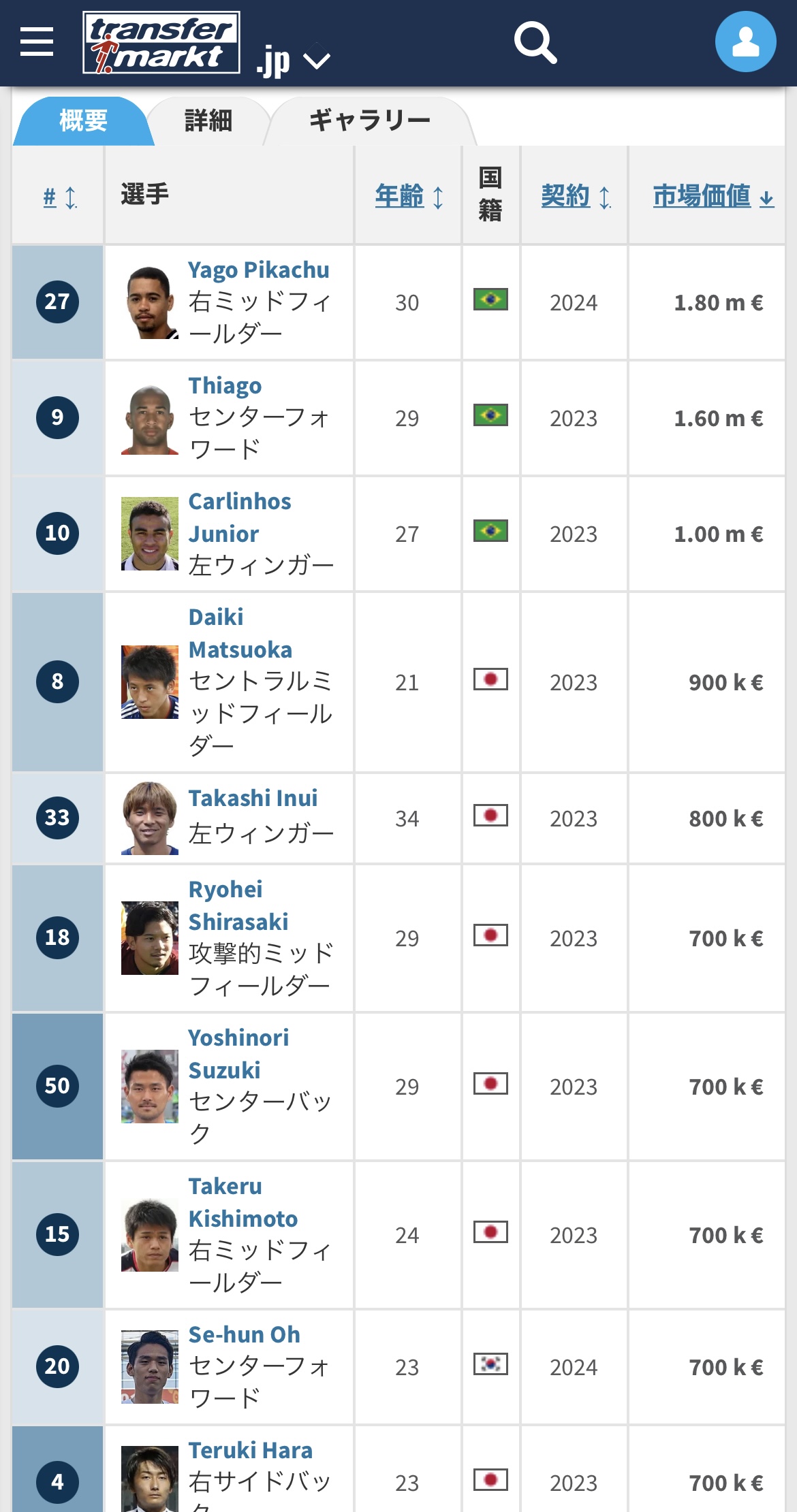The width and height of the screenshot is (797, 1512).
Task: Switch to the 詳細 tab
Action: pyautogui.click(x=208, y=121)
